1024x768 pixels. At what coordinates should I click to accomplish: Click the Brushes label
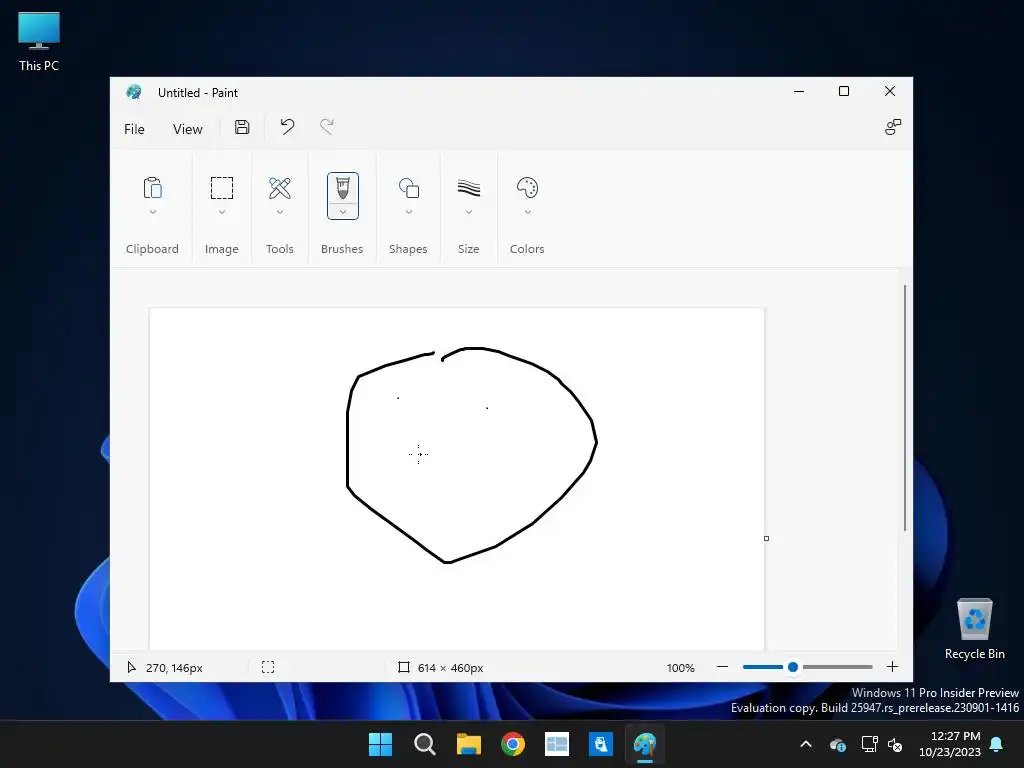[x=342, y=249]
